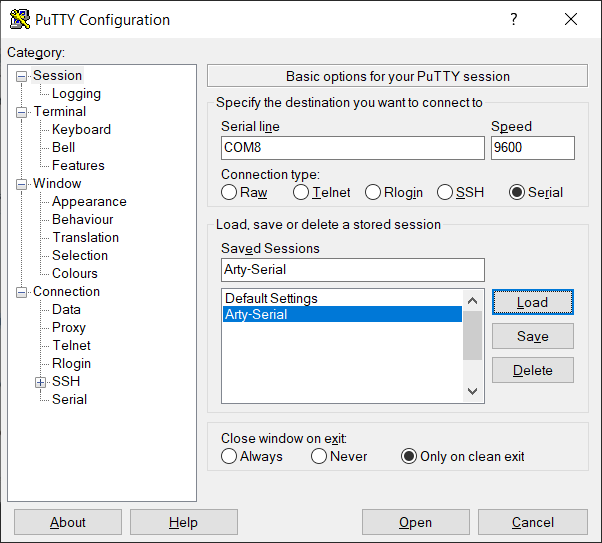Open the Selection settings category
This screenshot has width=602, height=543.
(x=80, y=256)
